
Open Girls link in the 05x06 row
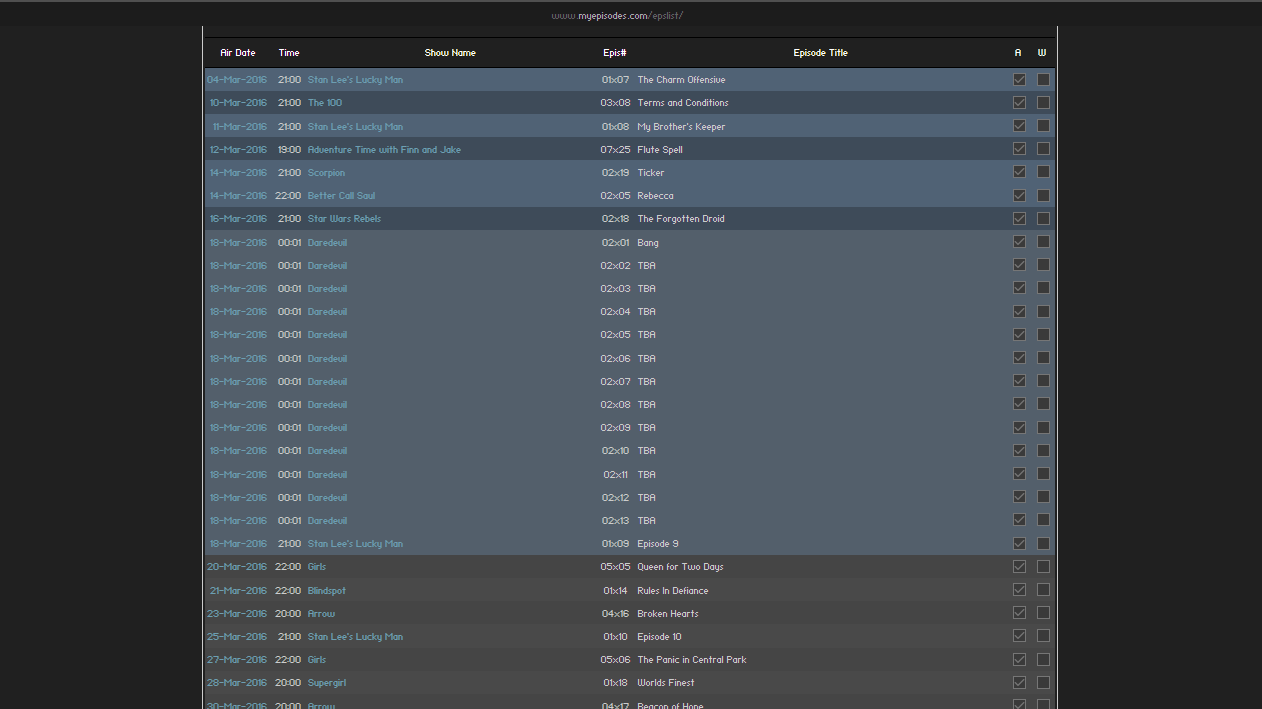317,660
